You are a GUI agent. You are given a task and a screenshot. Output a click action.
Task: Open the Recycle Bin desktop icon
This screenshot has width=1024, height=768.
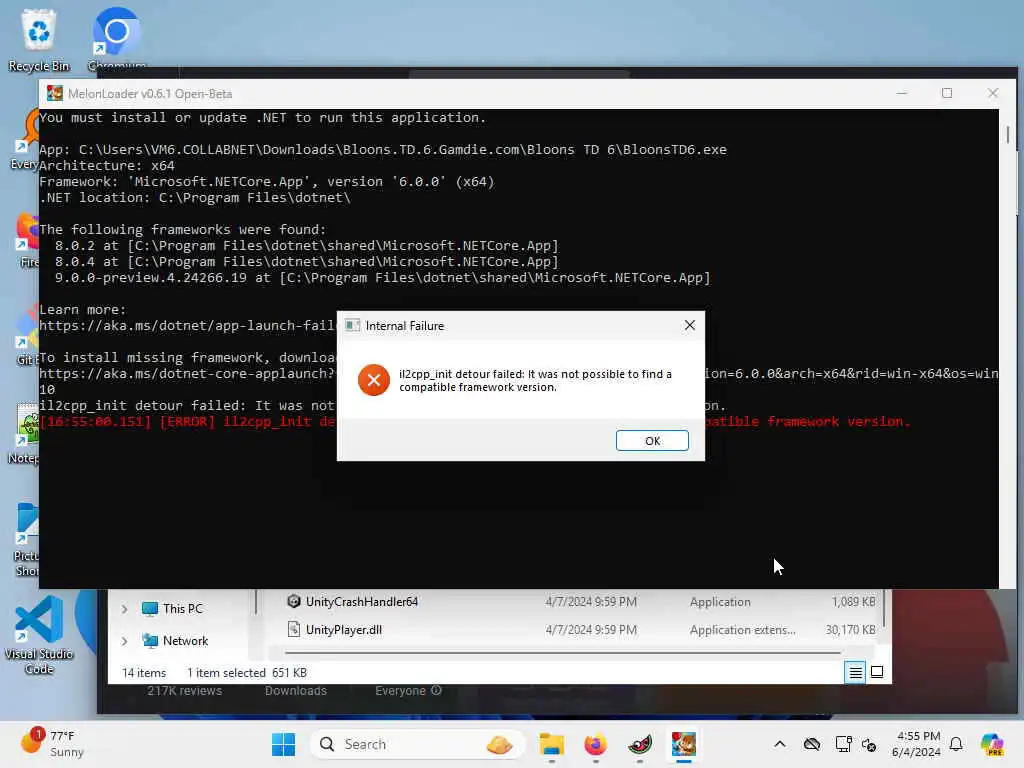pos(39,39)
